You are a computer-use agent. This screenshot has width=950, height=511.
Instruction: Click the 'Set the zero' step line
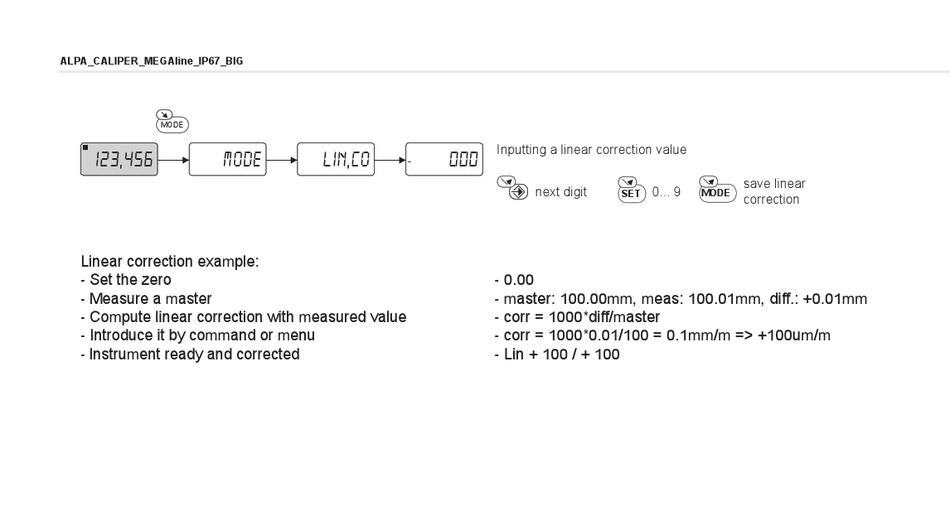(126, 280)
